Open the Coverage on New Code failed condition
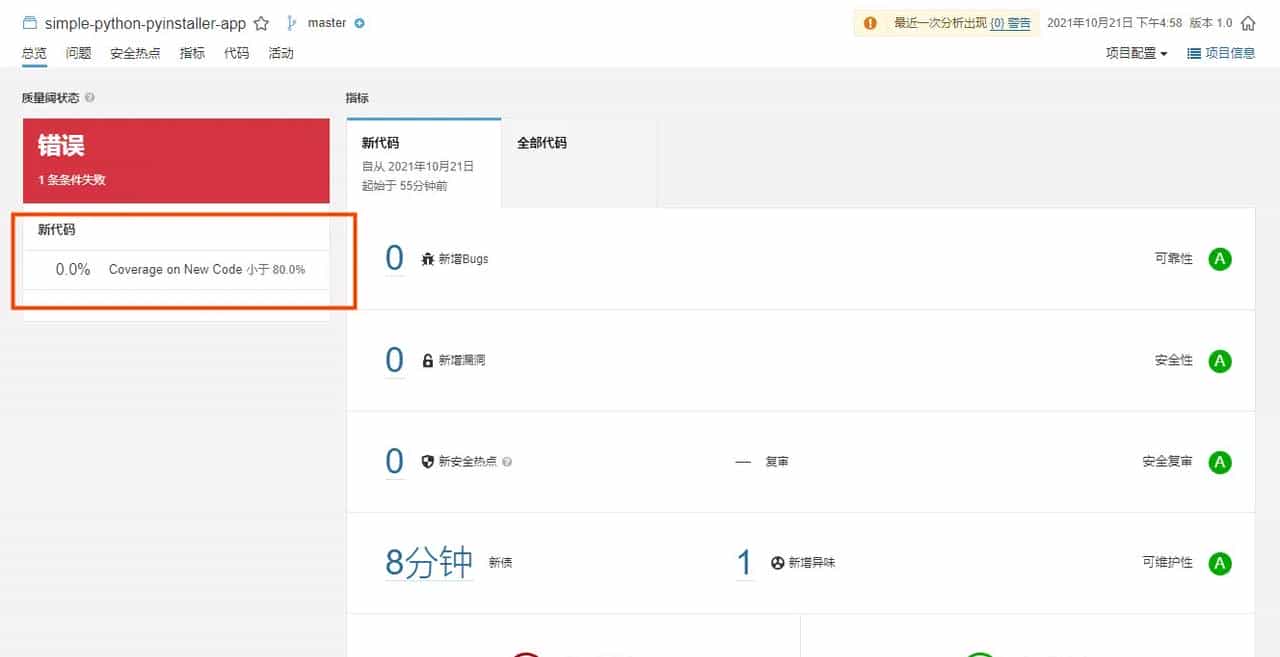This screenshot has width=1280, height=657. tap(175, 269)
